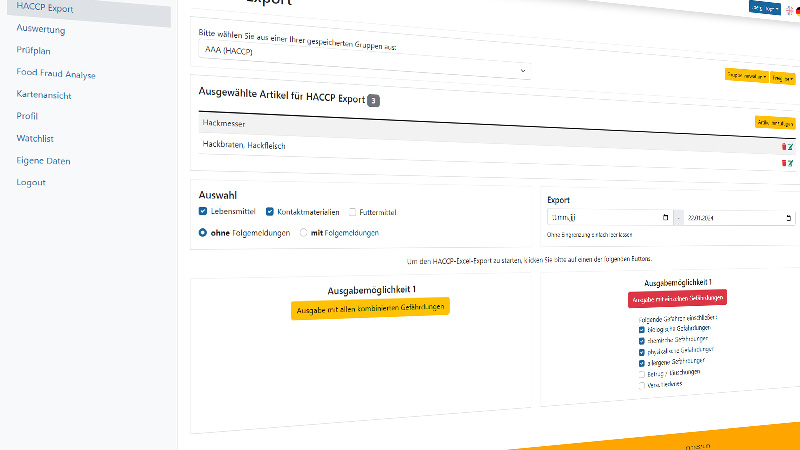The image size is (800, 450).
Task: Open Watchlist in the sidebar
Action: pos(35,138)
